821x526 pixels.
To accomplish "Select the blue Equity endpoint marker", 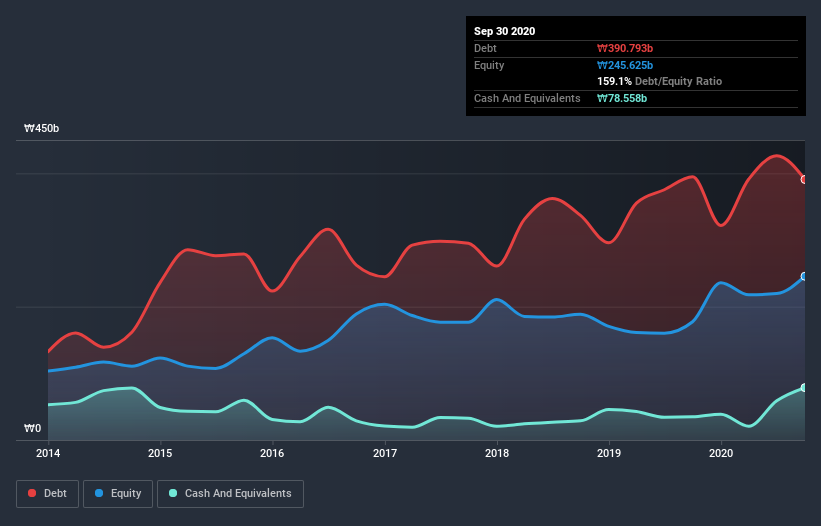I will coord(804,276).
